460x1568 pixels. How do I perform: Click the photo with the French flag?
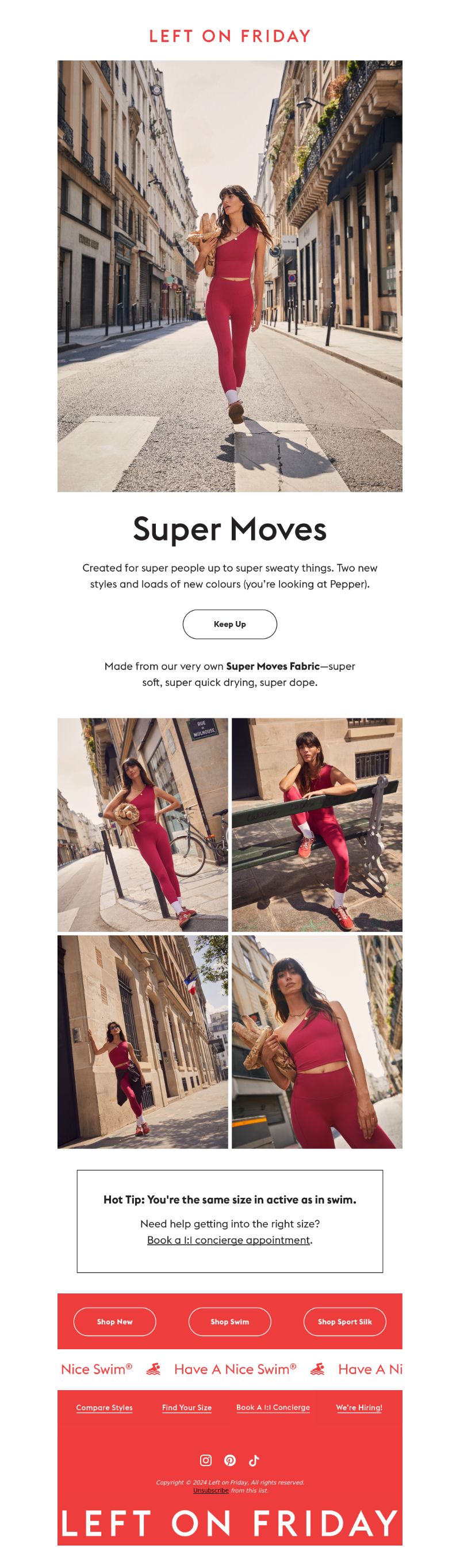pyautogui.click(x=143, y=1041)
